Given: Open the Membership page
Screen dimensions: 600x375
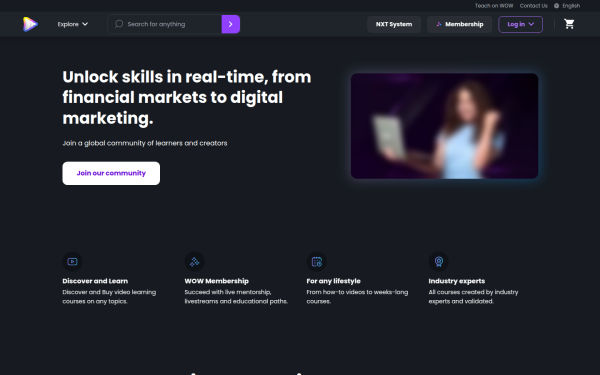Looking at the screenshot, I should click(460, 24).
